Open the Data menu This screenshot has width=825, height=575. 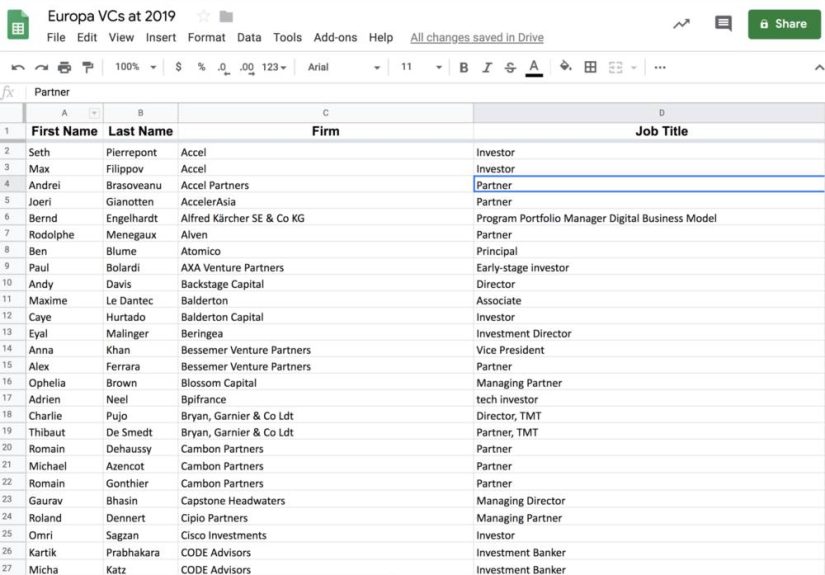(249, 37)
